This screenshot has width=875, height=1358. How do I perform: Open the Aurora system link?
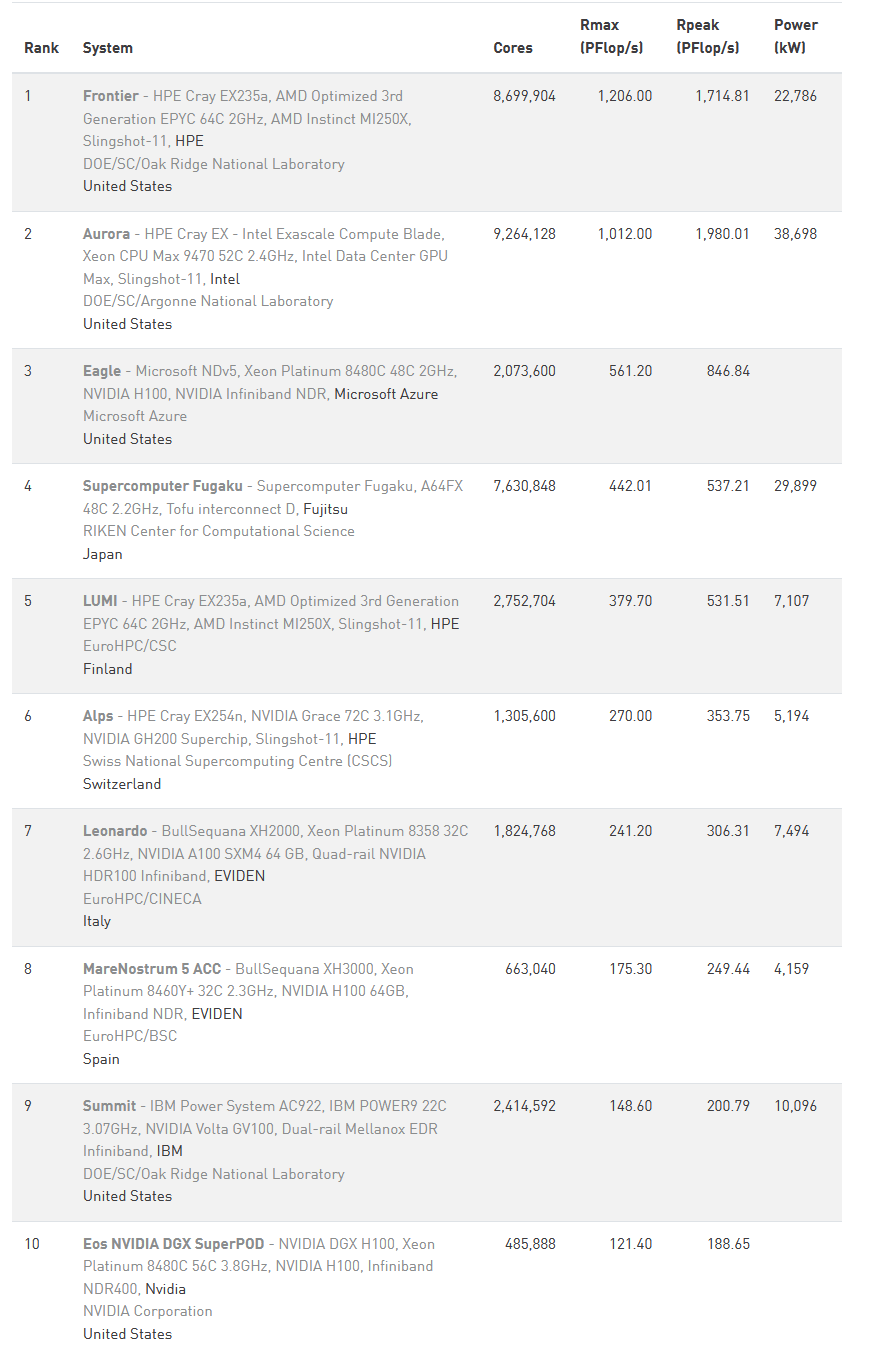coord(106,234)
